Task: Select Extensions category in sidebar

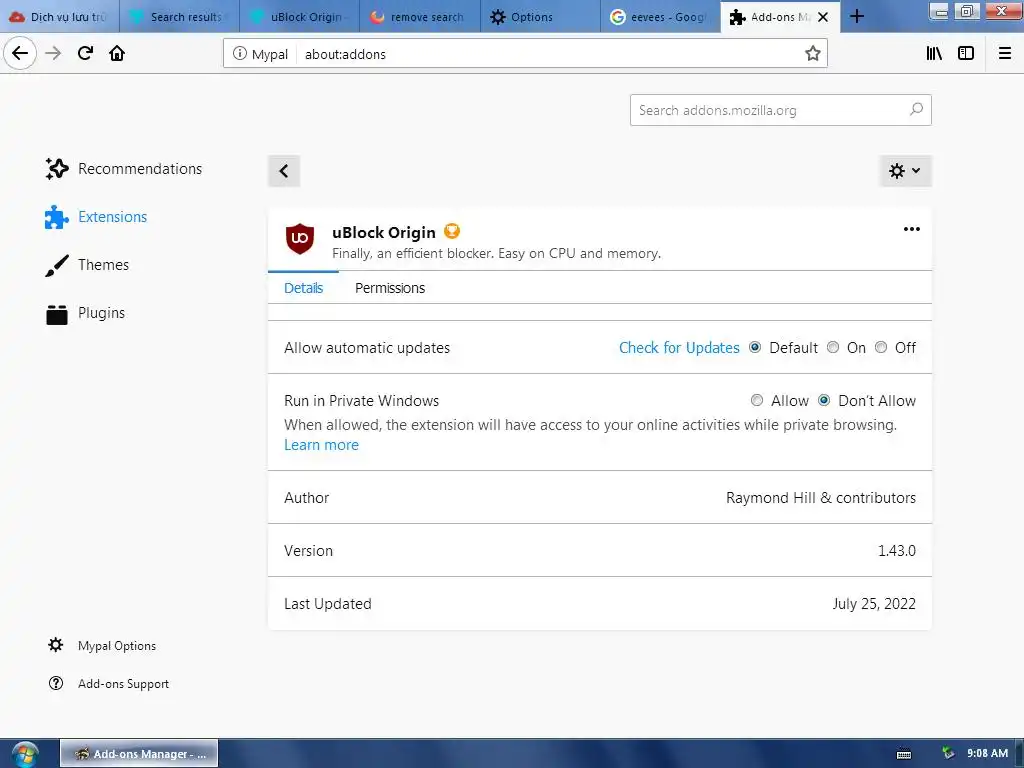Action: 96,217
